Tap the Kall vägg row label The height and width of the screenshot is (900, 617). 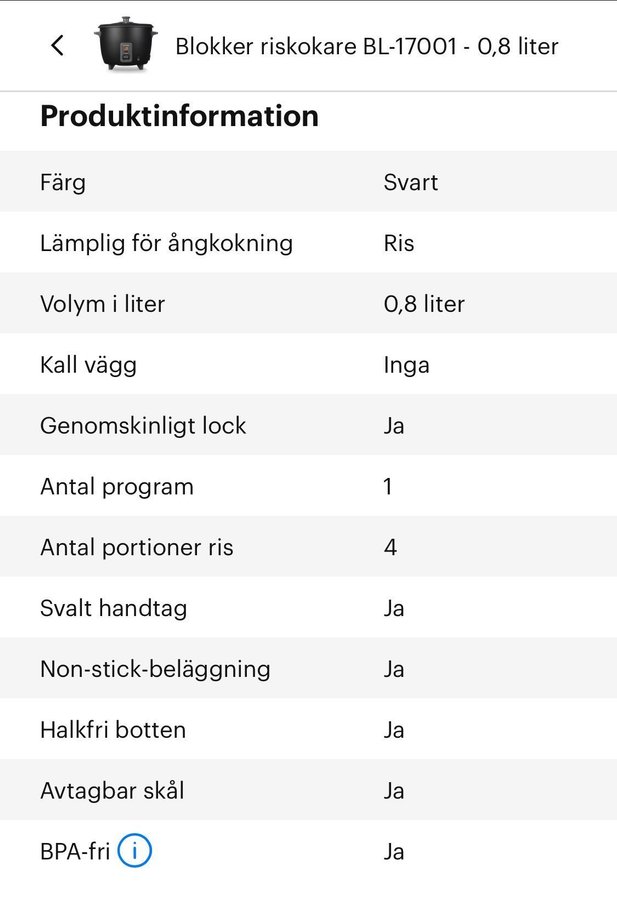click(x=88, y=365)
